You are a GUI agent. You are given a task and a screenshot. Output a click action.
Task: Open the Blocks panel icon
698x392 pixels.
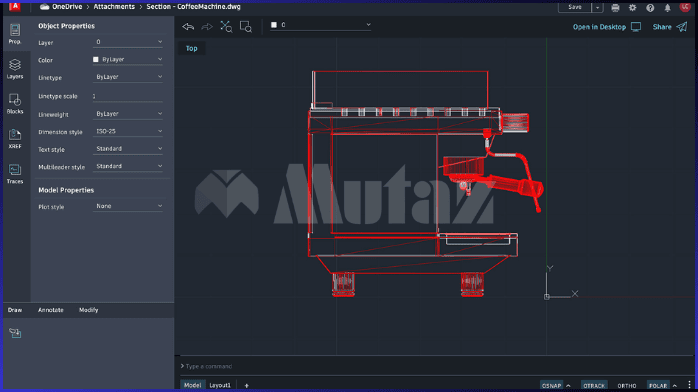[15, 104]
